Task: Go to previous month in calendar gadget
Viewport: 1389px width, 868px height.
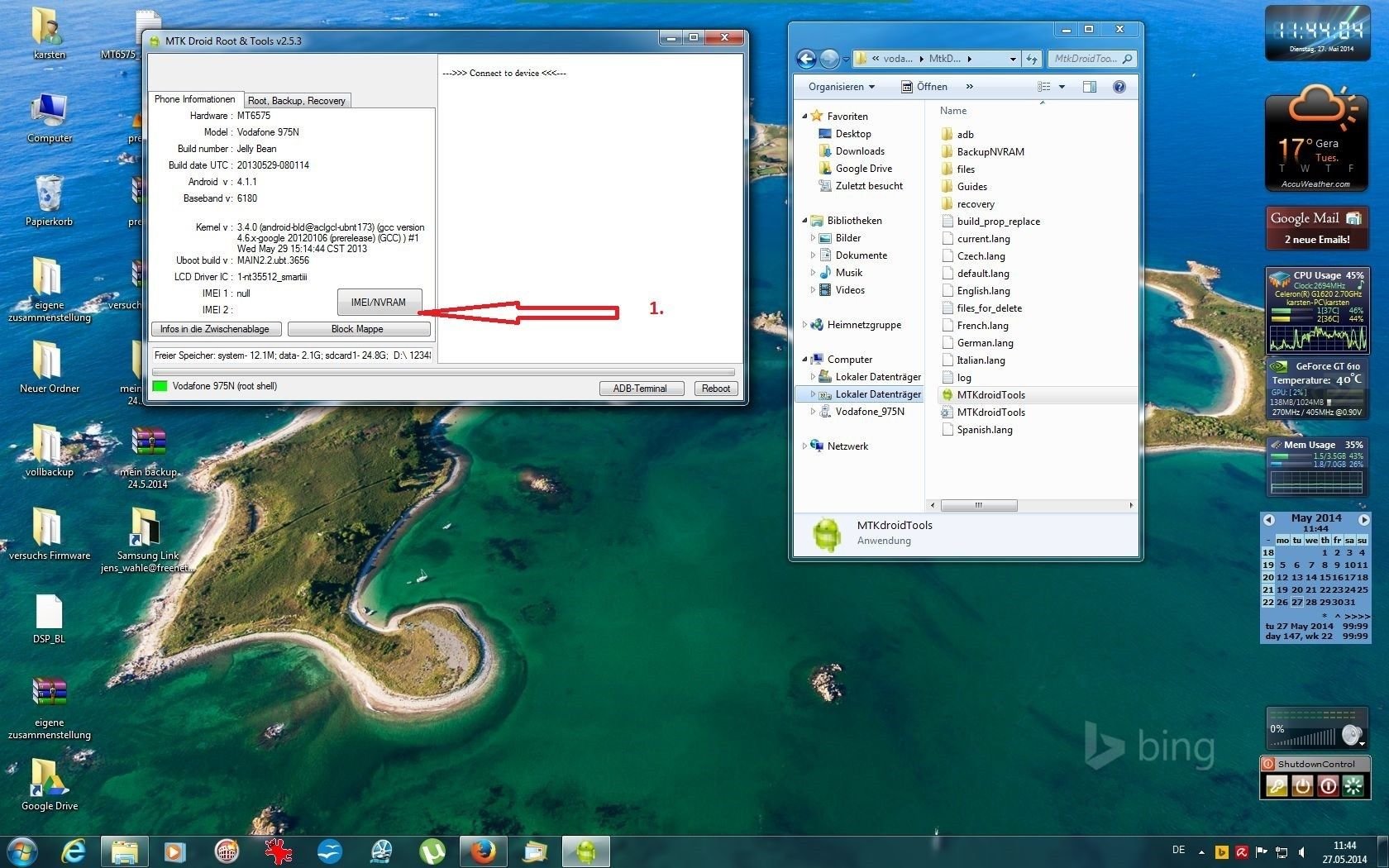Action: pos(1269,520)
